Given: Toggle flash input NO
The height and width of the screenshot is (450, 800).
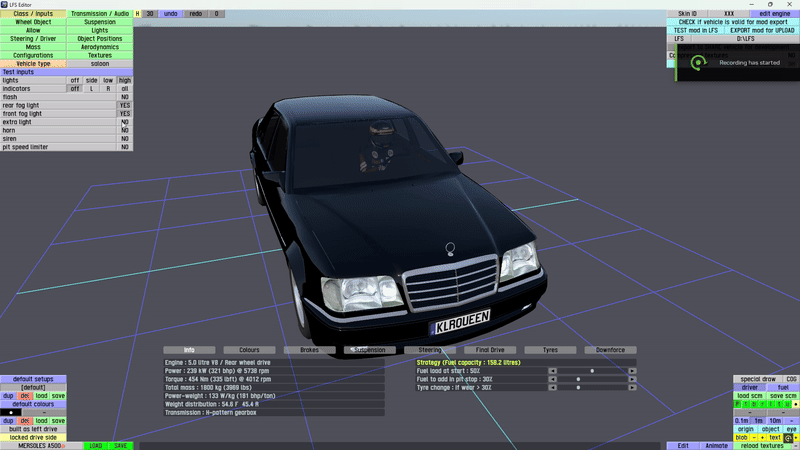Looking at the screenshot, I should [125, 97].
